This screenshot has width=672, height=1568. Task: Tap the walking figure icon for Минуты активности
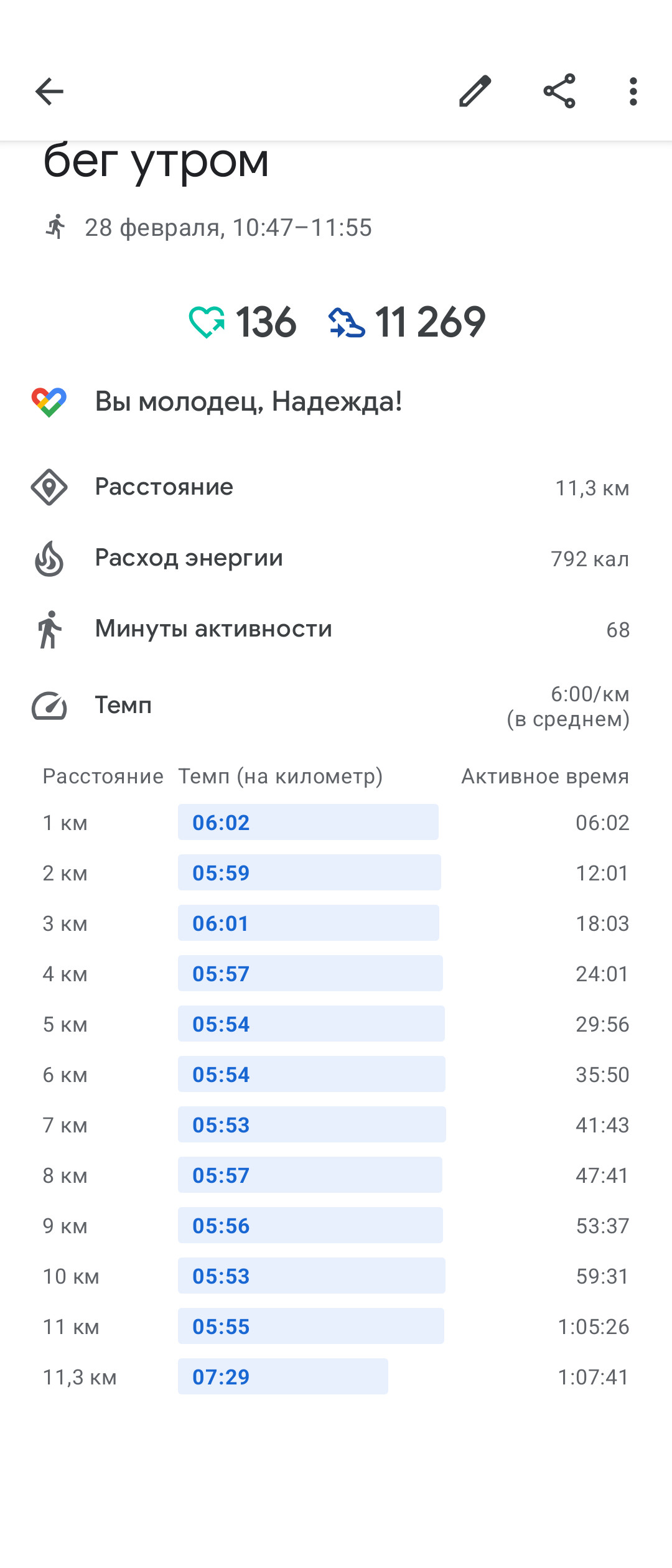pyautogui.click(x=50, y=630)
